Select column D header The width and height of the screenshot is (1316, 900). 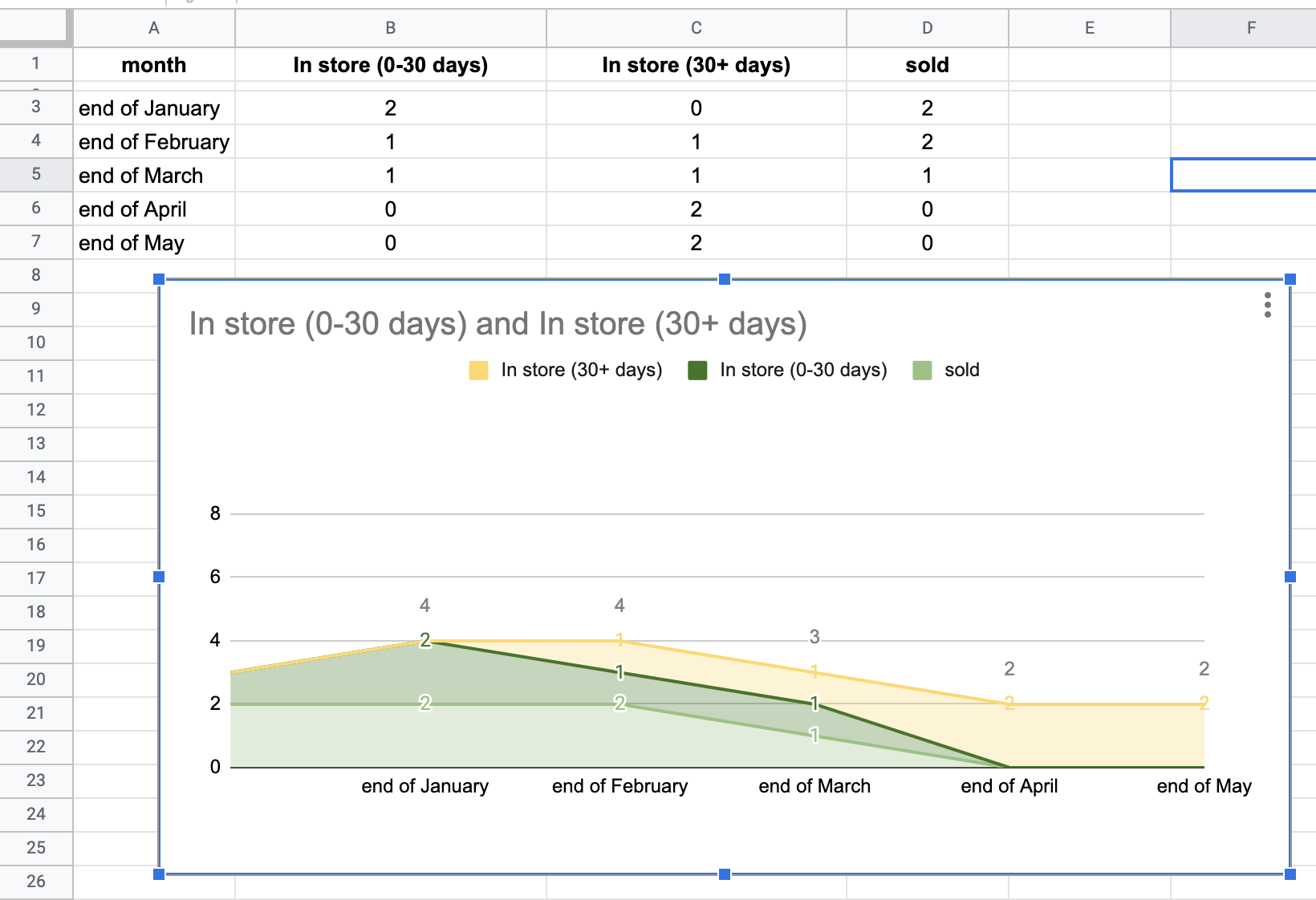(x=928, y=28)
